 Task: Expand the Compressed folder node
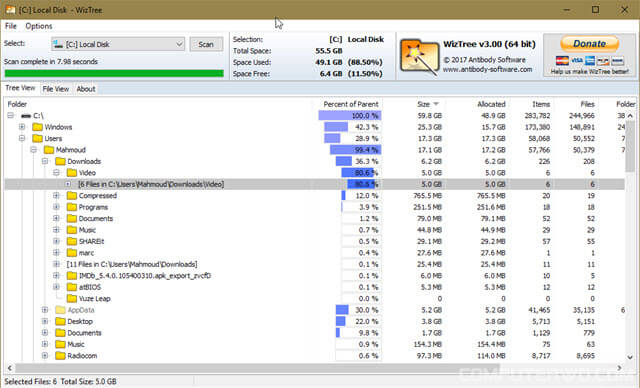[x=56, y=195]
